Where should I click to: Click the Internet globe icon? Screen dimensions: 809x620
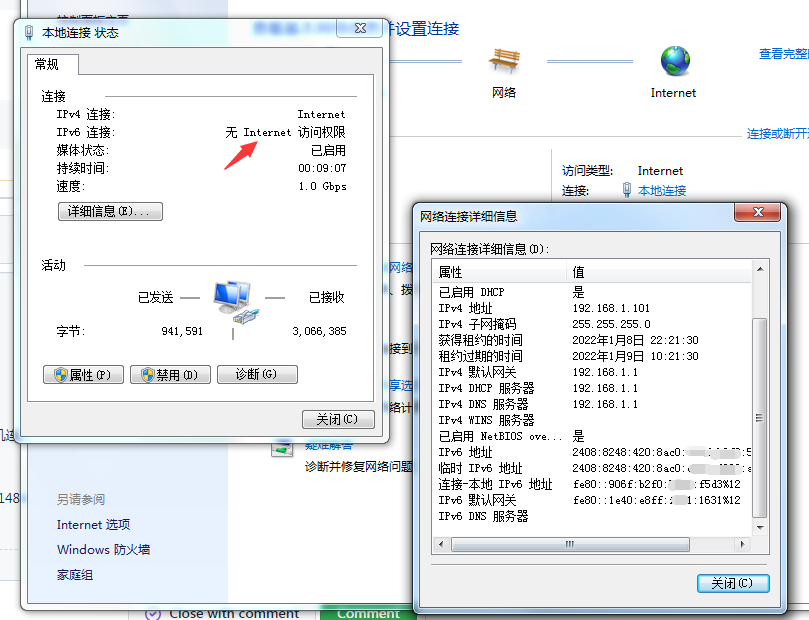(672, 62)
